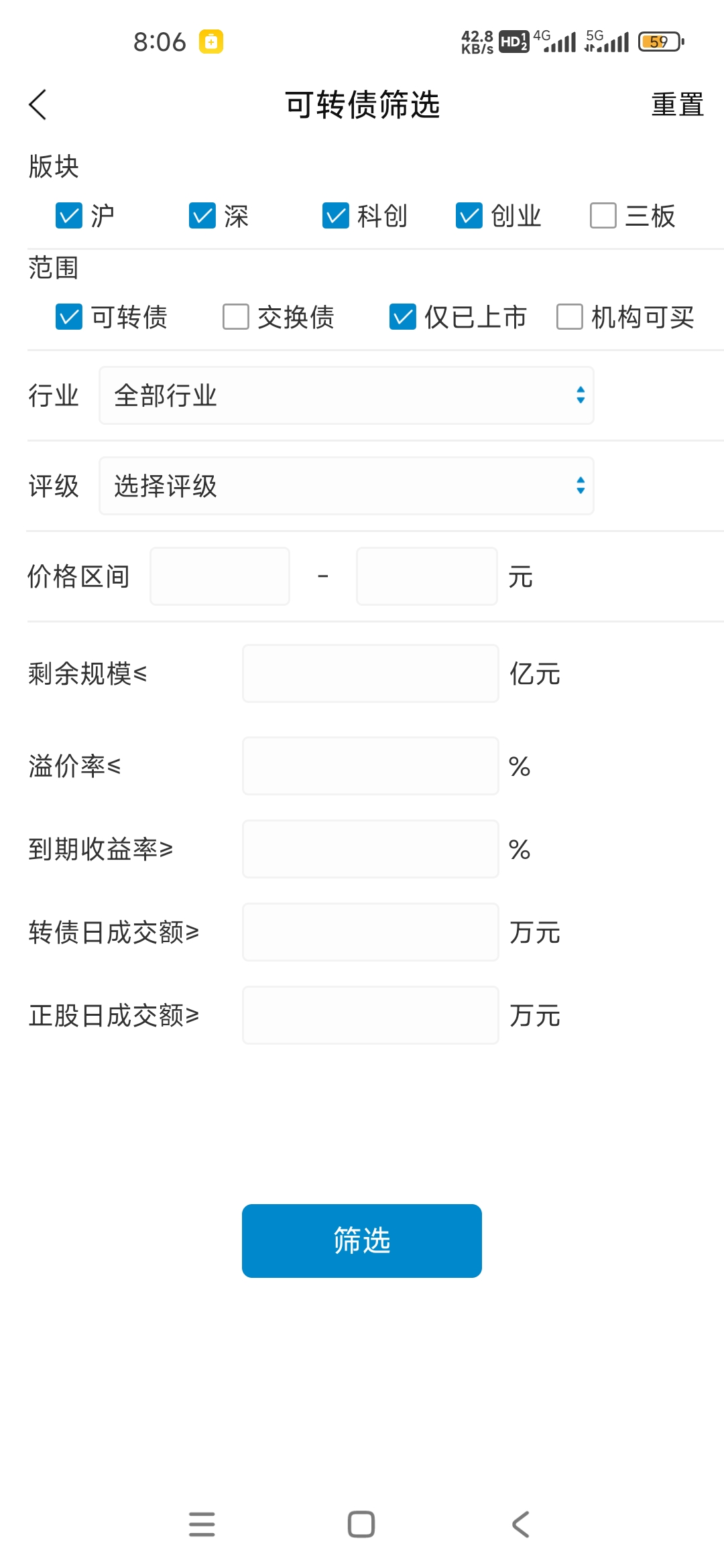
Task: Focus the minimum price input field
Action: tap(220, 576)
